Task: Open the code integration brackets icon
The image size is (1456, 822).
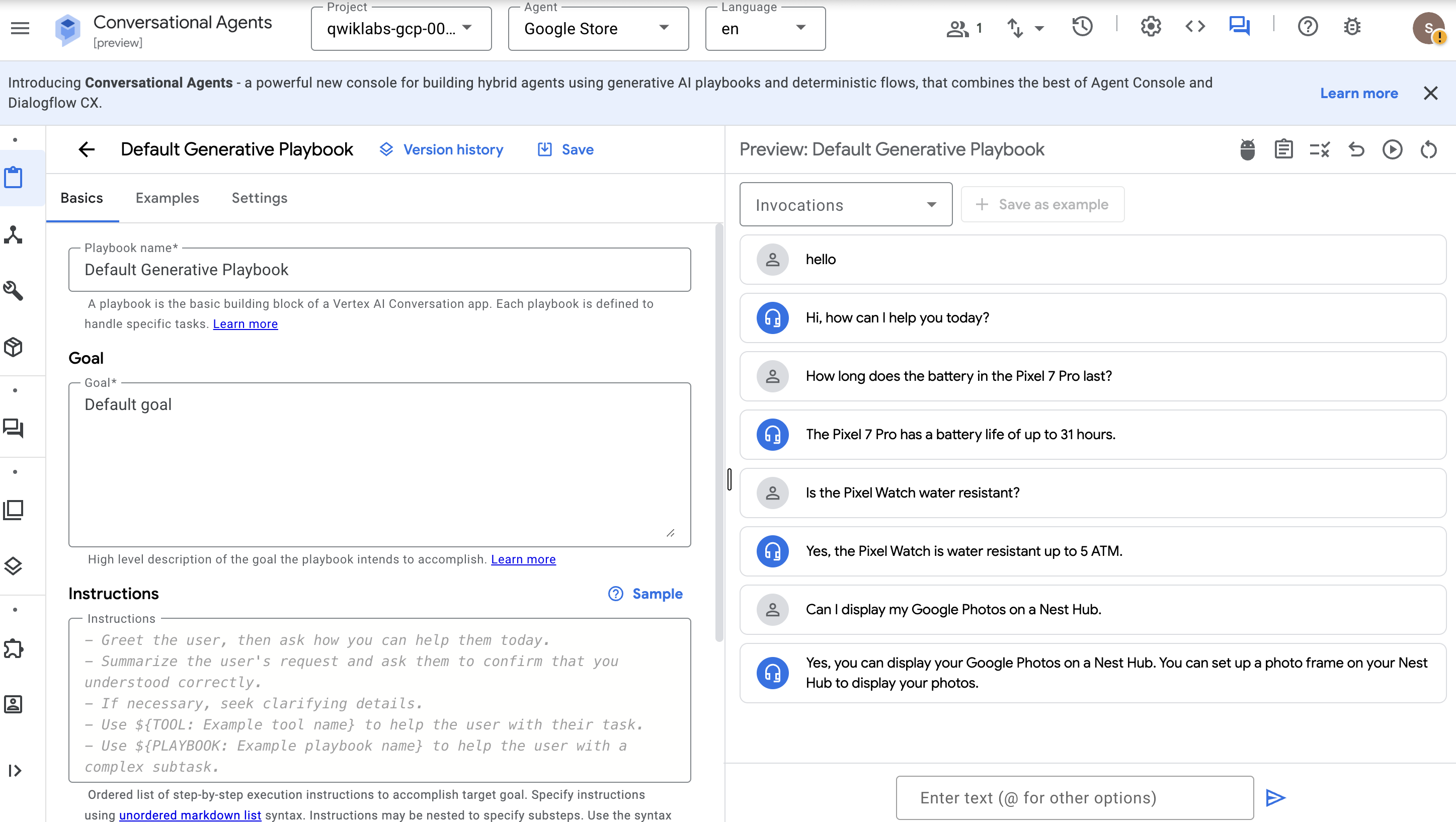Action: [x=1195, y=27]
